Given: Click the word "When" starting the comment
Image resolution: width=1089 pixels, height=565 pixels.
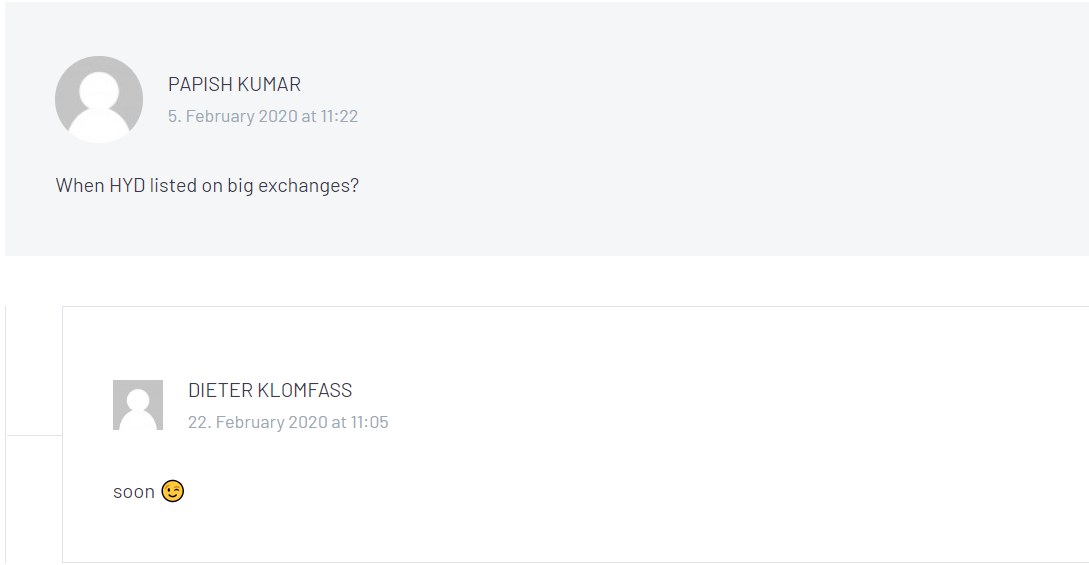Looking at the screenshot, I should coord(80,185).
